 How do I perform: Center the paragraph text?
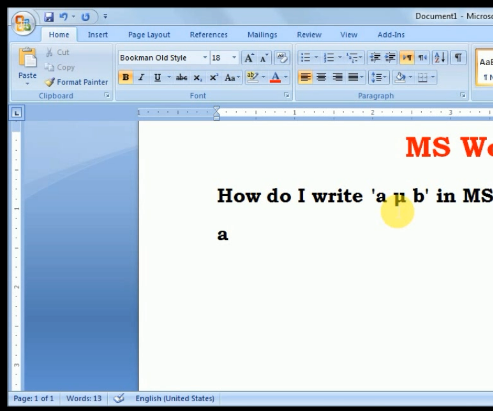click(x=321, y=77)
